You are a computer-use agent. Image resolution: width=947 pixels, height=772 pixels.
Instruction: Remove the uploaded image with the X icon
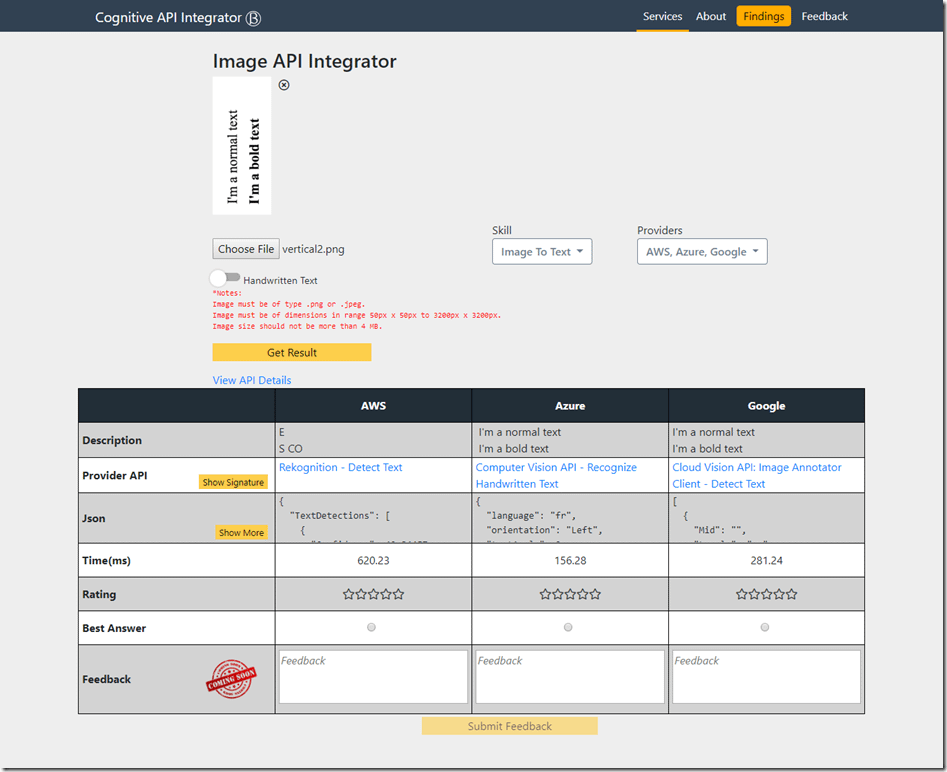pos(284,85)
